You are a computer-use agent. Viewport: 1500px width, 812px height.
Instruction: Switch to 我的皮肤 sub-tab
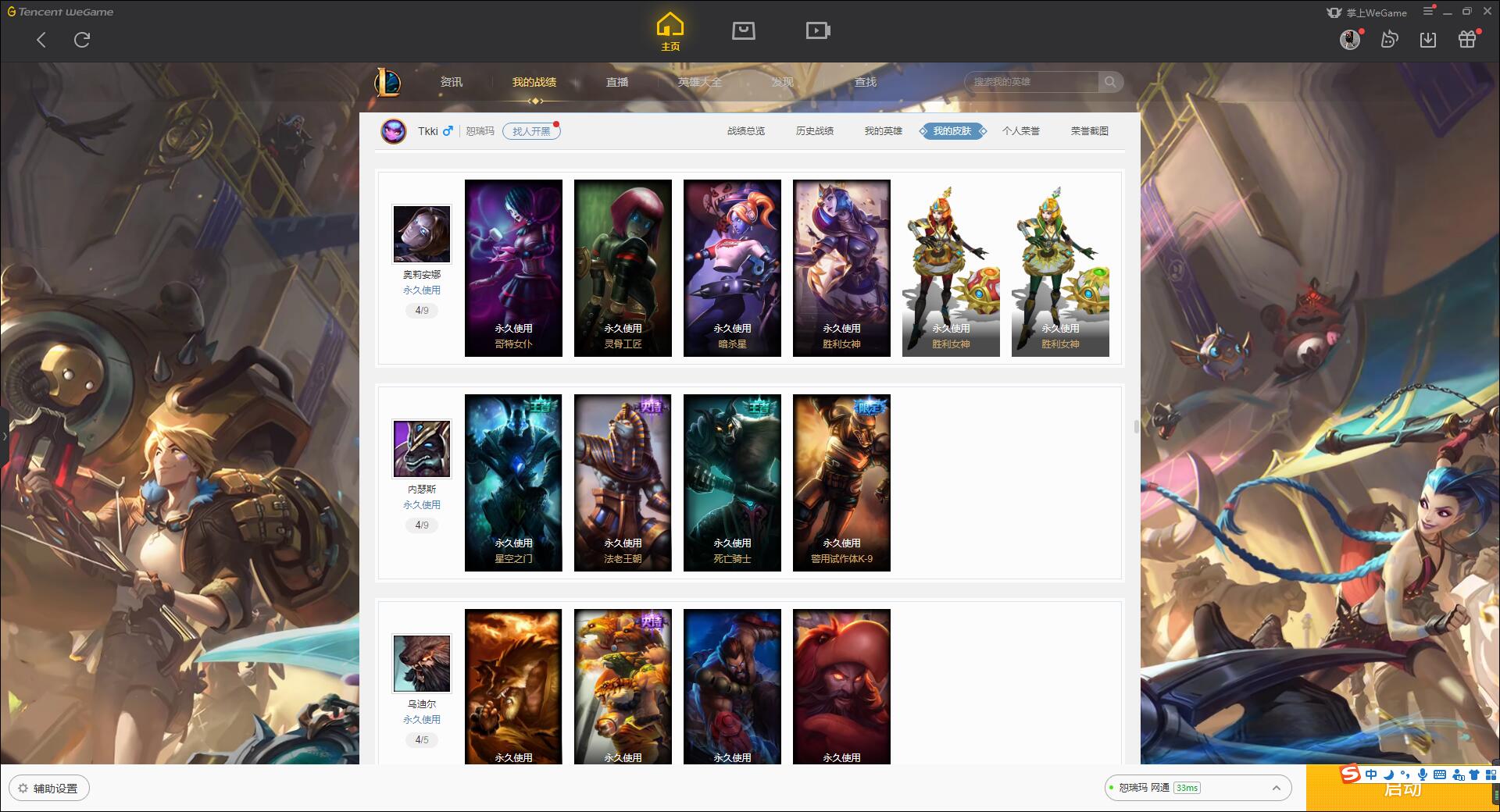[952, 131]
